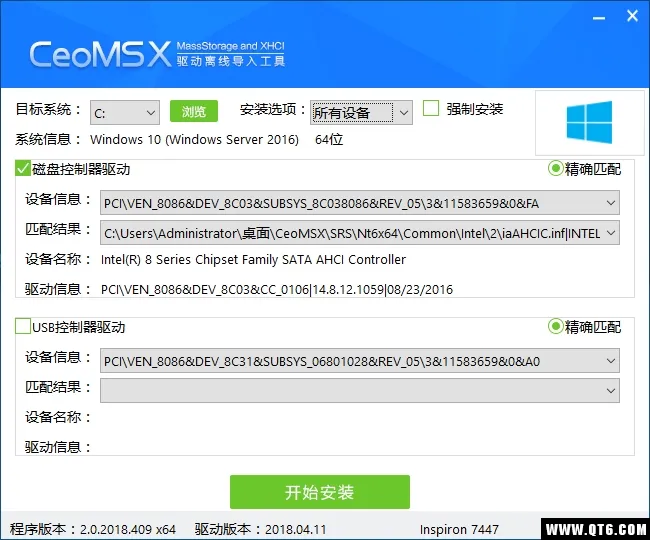The image size is (650, 540).
Task: Open the 目标系统 C: drive dropdown
Action: [x=125, y=113]
